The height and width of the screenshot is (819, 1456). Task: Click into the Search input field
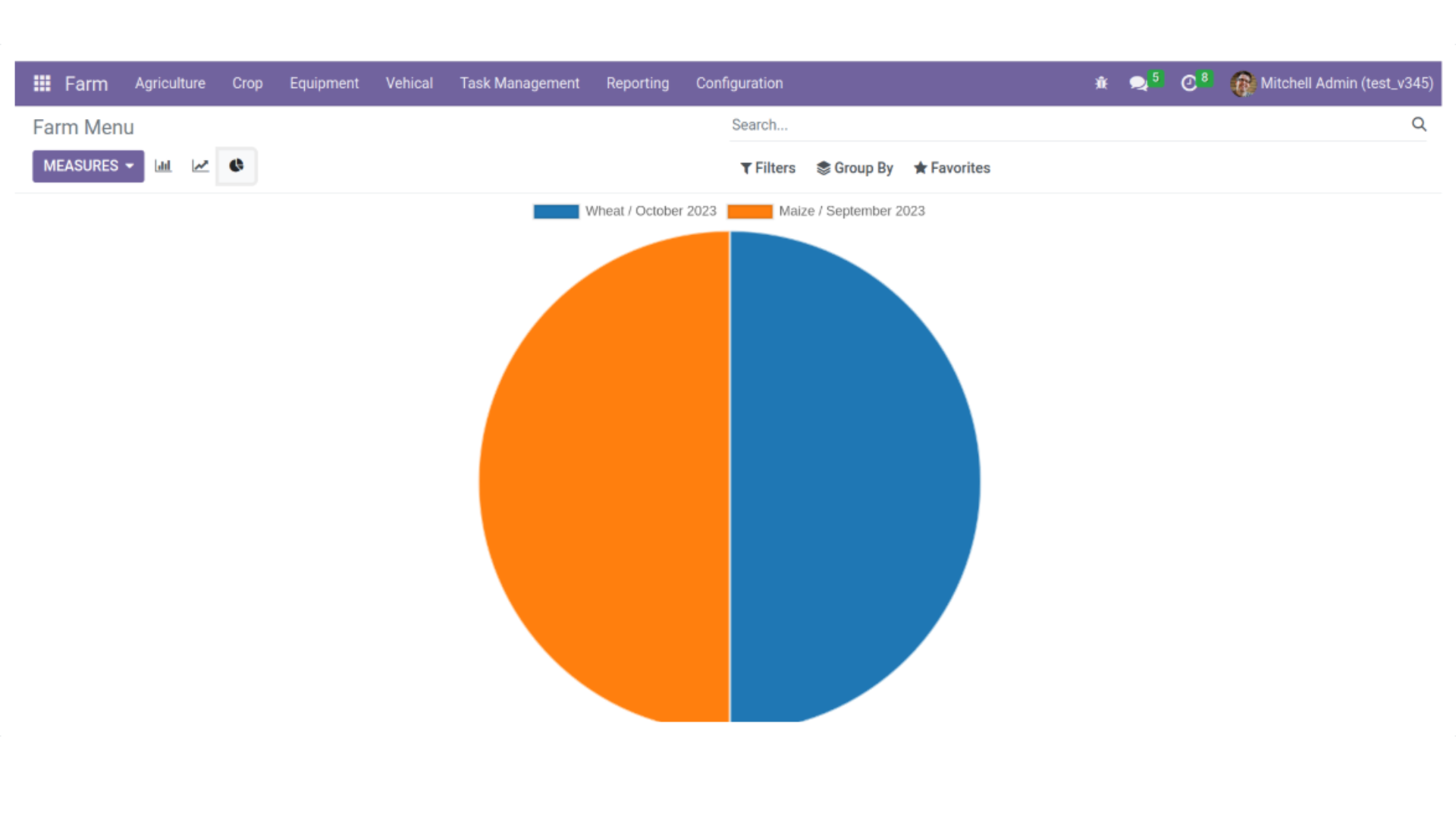(1062, 125)
